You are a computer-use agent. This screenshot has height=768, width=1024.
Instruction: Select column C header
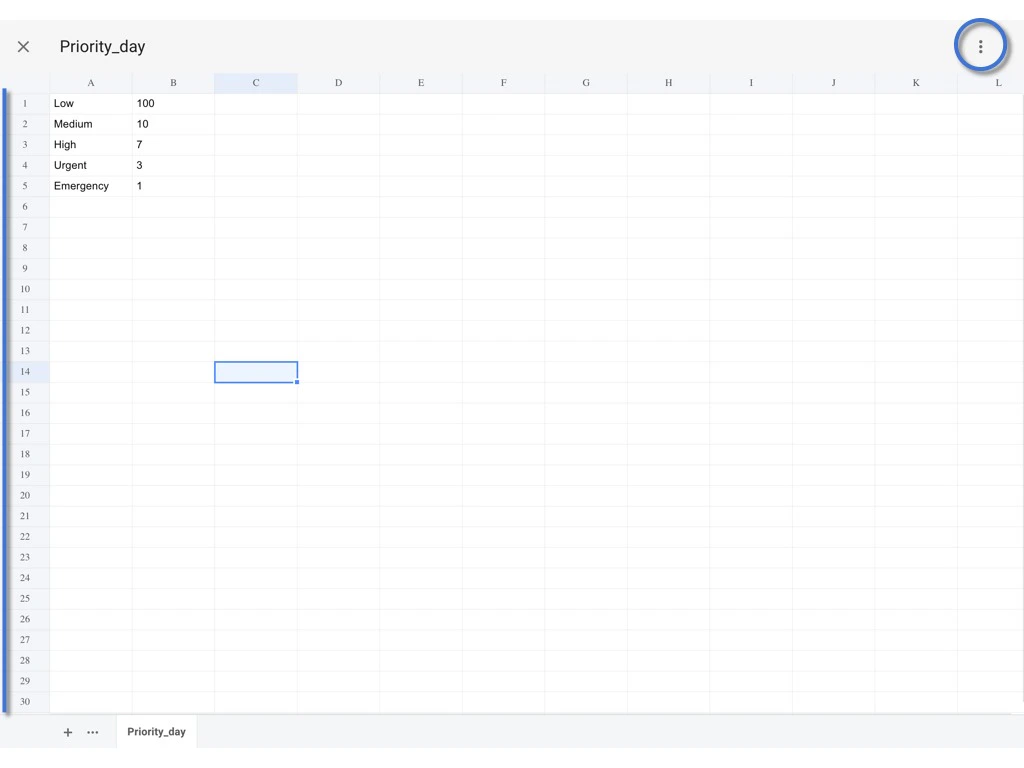[x=255, y=82]
